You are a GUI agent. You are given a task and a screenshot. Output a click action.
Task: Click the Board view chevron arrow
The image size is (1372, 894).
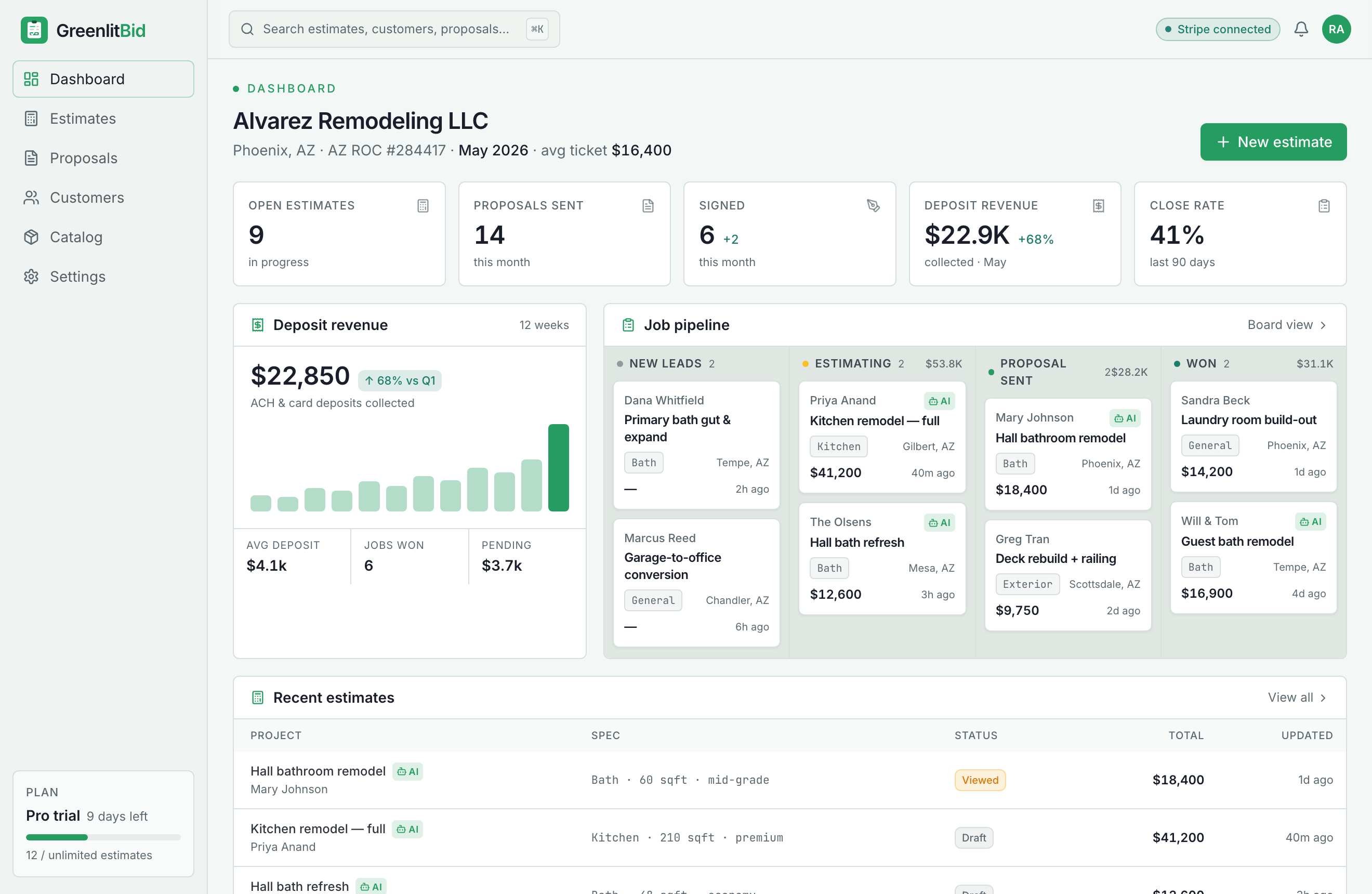(x=1323, y=326)
